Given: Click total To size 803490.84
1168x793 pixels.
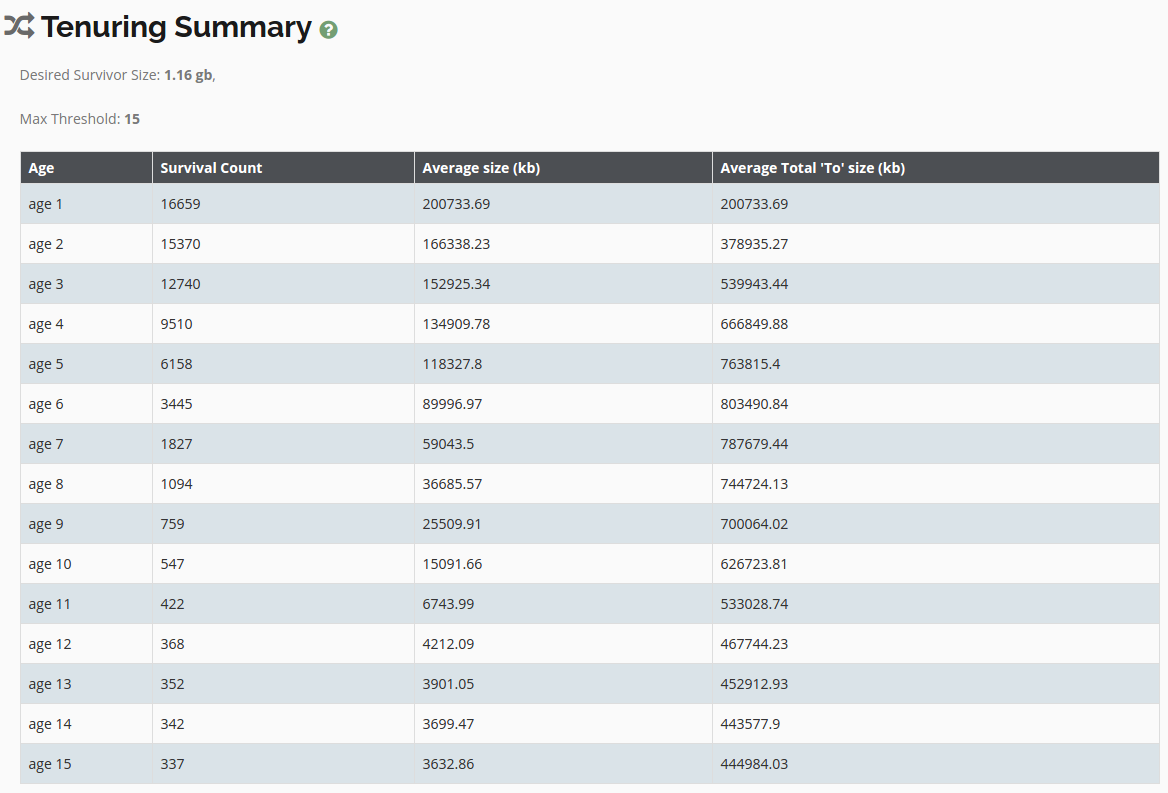Looking at the screenshot, I should tap(754, 404).
